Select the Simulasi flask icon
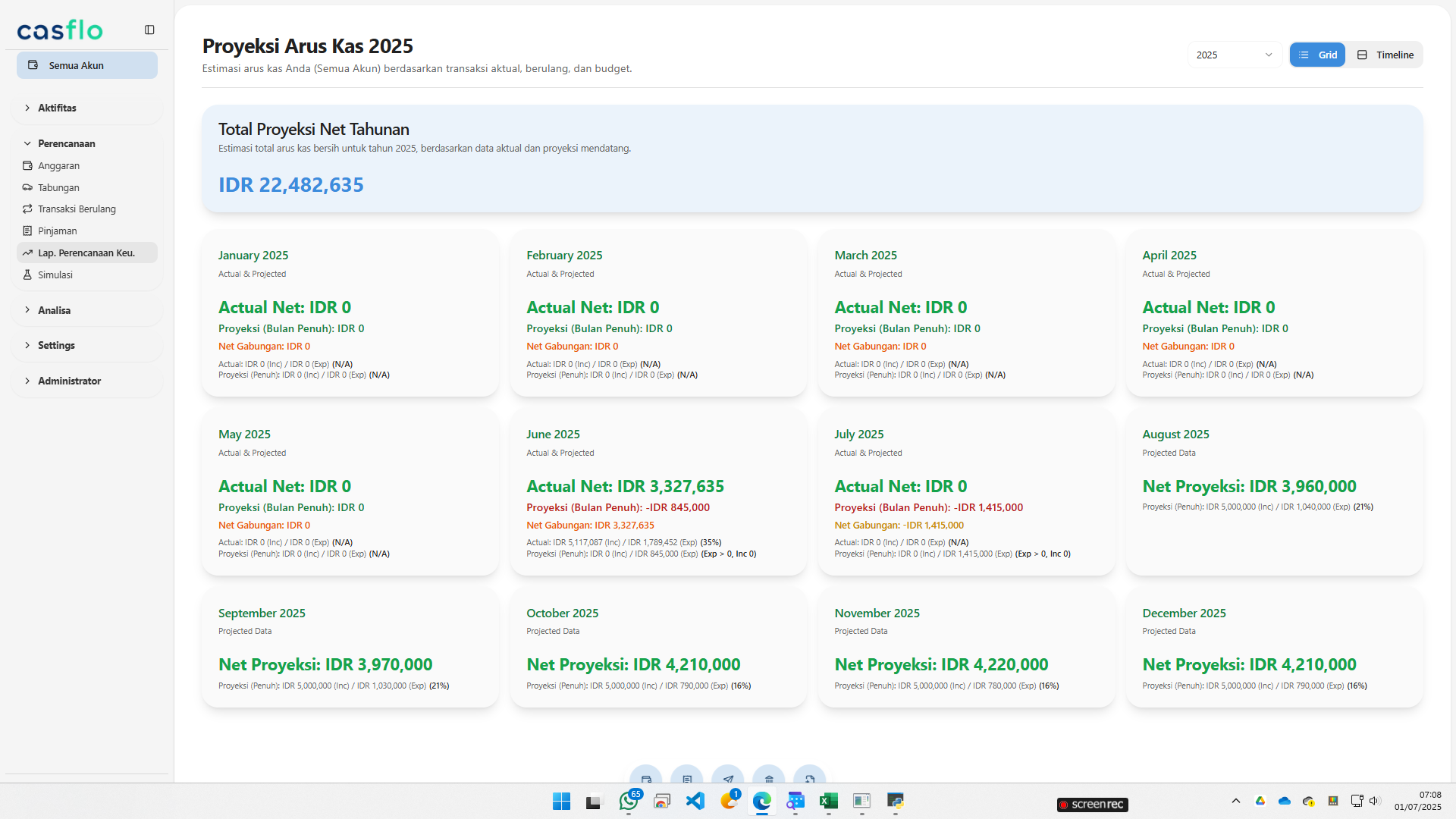This screenshot has width=1456, height=819. tap(27, 275)
